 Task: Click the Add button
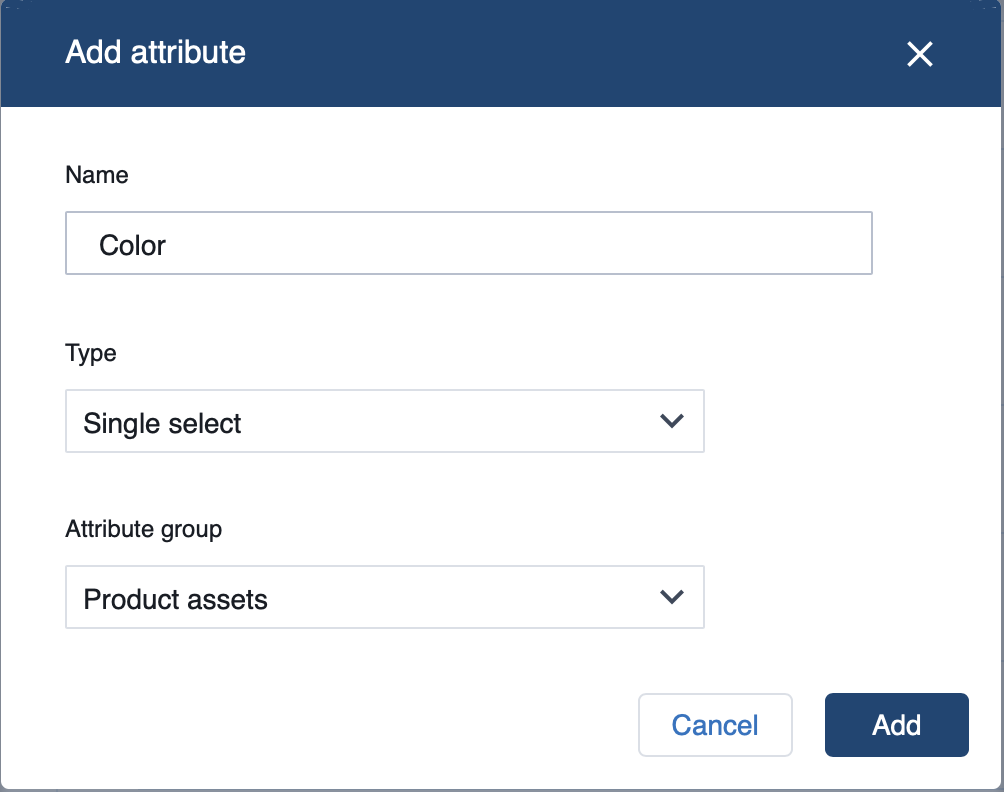(x=896, y=725)
